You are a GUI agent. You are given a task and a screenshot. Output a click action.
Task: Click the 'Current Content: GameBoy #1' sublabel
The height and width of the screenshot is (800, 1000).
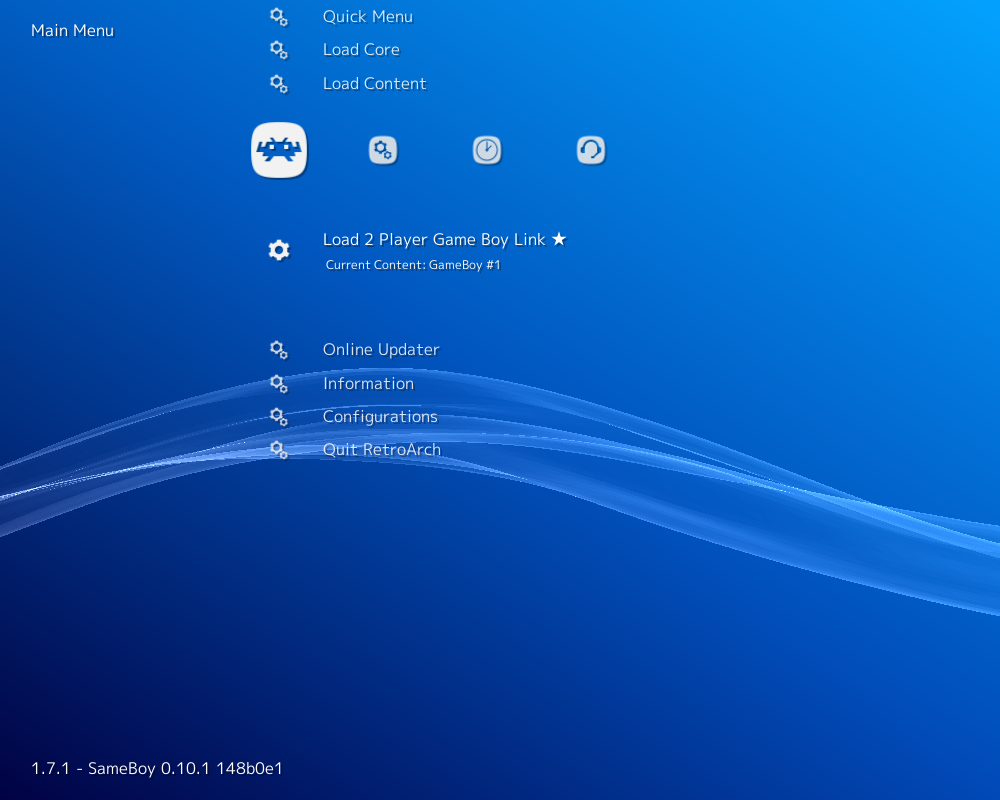pyautogui.click(x=413, y=265)
